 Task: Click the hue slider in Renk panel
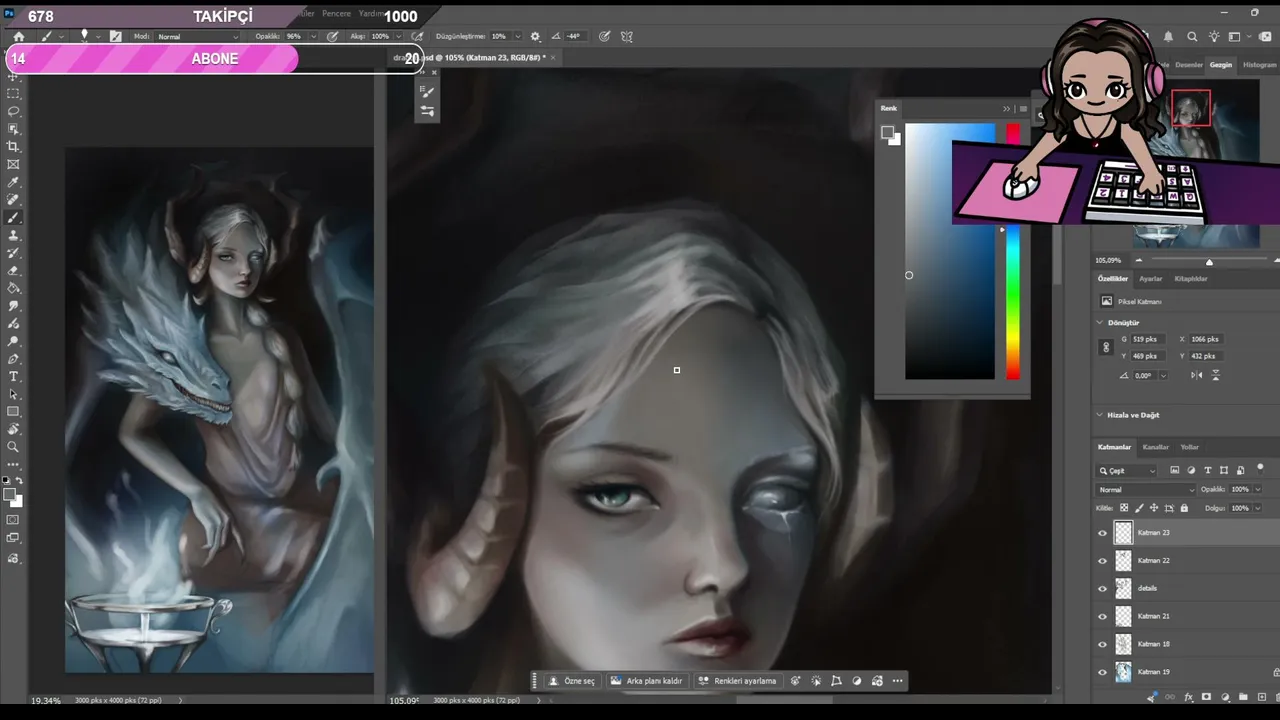pos(1013,251)
